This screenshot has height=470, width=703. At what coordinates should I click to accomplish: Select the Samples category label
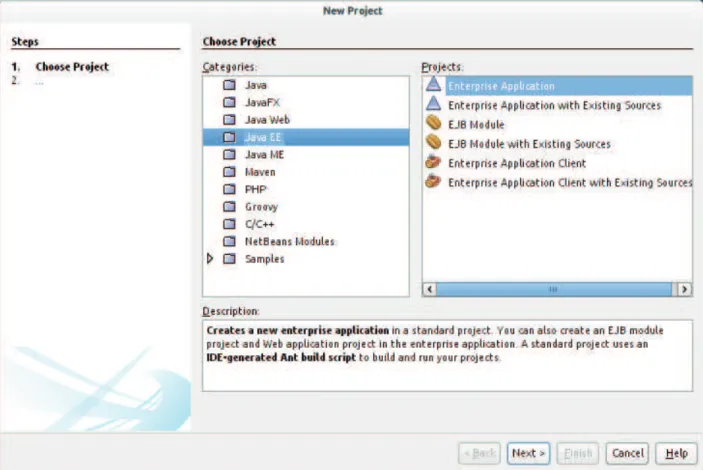[x=265, y=259]
